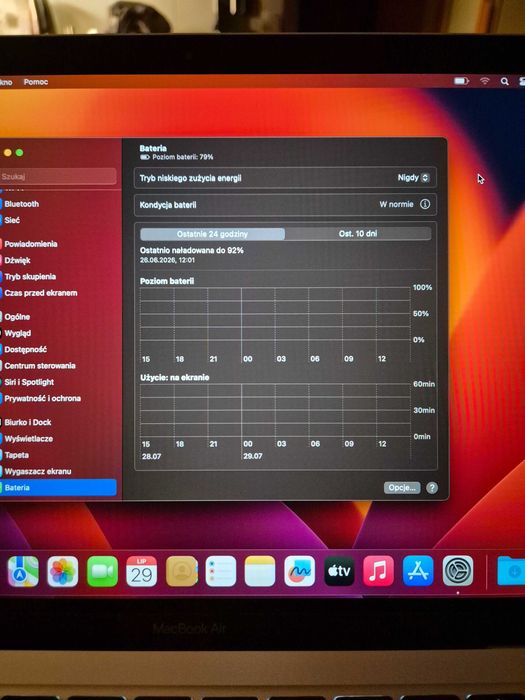Open the Music app in Dock

click(x=378, y=571)
